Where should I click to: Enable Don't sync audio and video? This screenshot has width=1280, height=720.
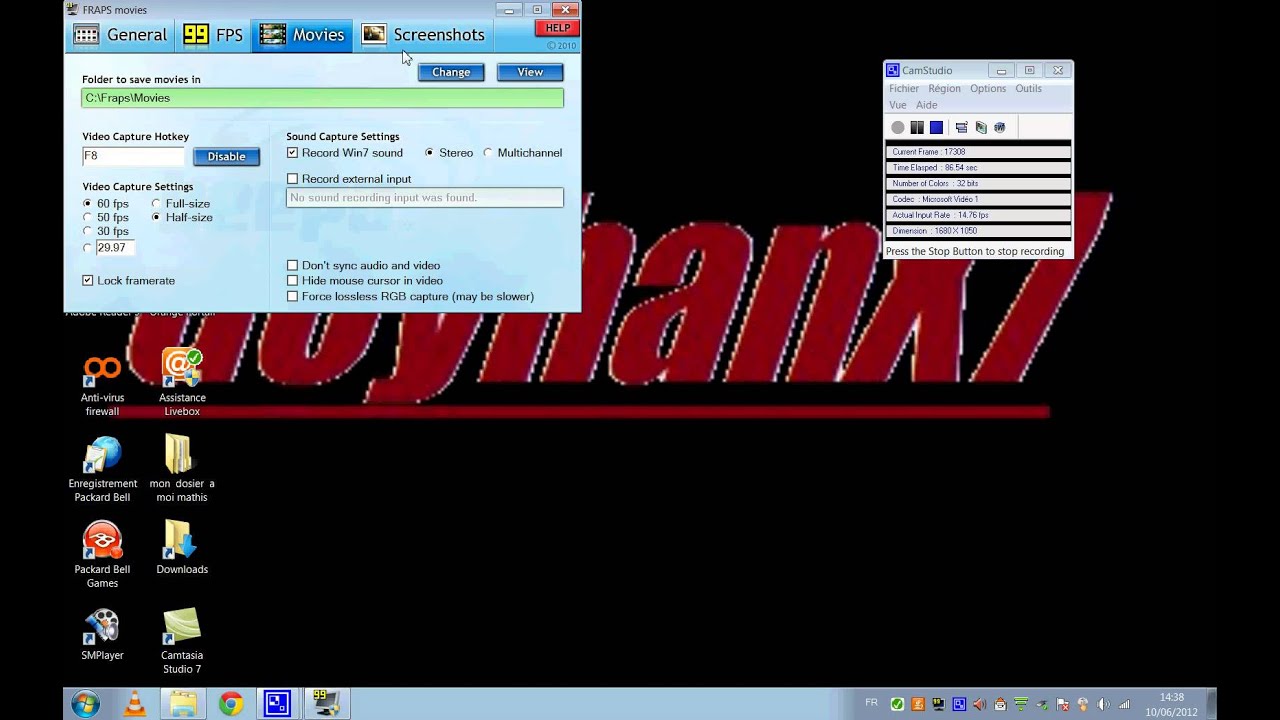(292, 266)
